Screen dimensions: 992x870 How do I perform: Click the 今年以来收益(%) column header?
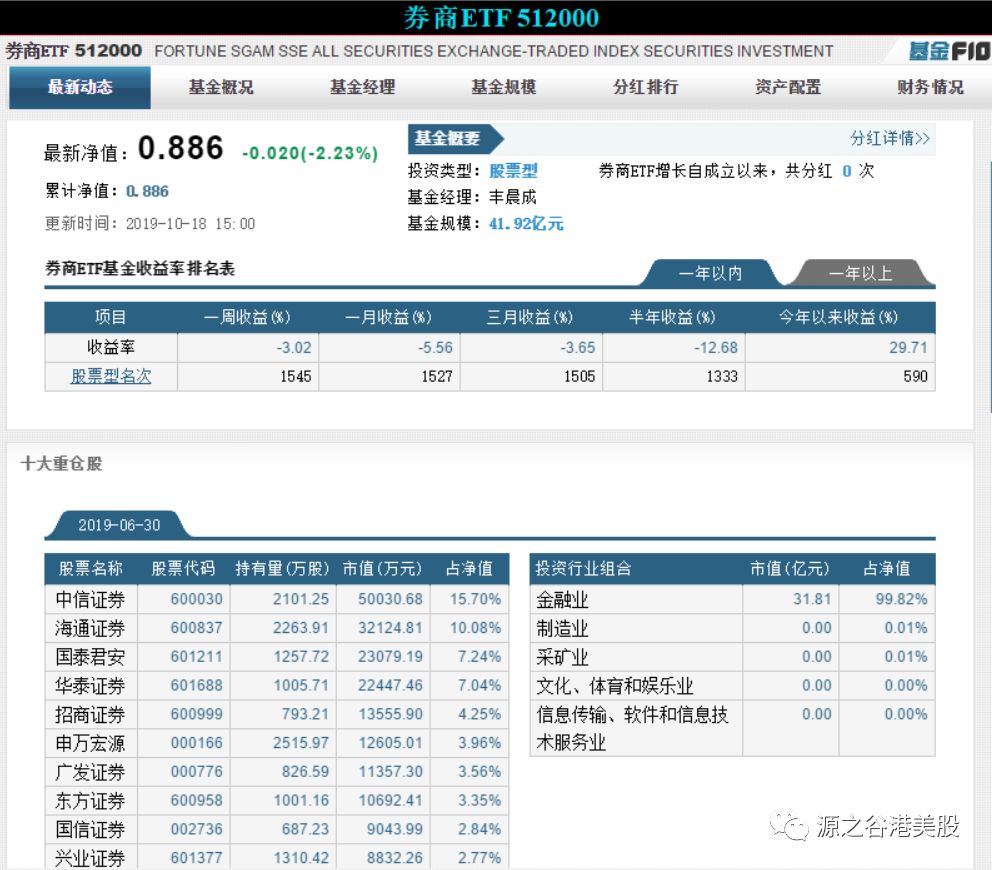click(839, 317)
